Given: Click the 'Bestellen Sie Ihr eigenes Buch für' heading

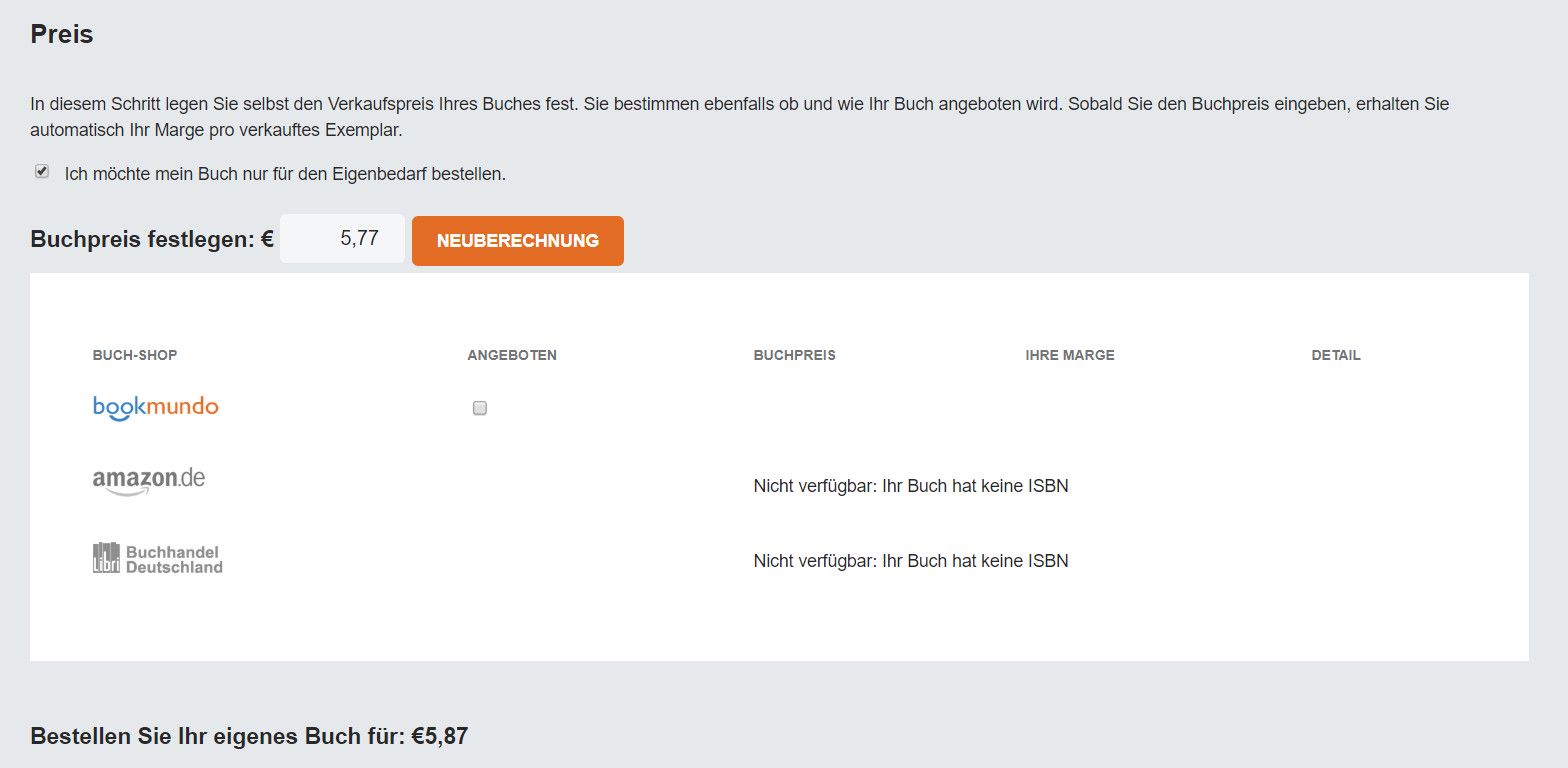Looking at the screenshot, I should [218, 737].
